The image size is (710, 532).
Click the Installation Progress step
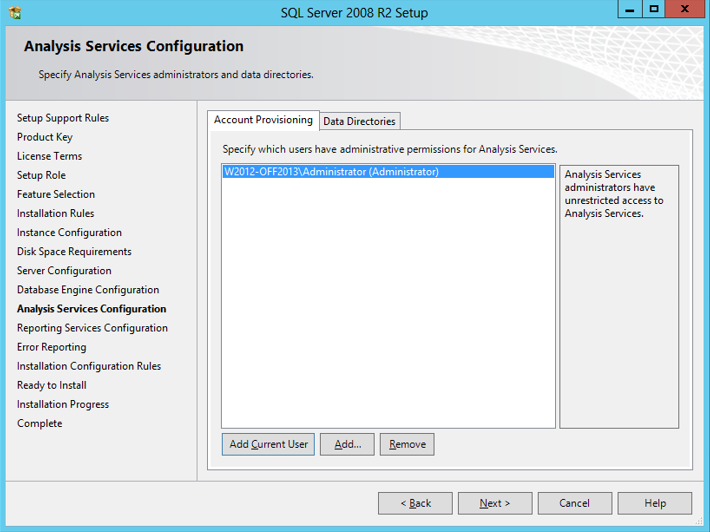[63, 404]
